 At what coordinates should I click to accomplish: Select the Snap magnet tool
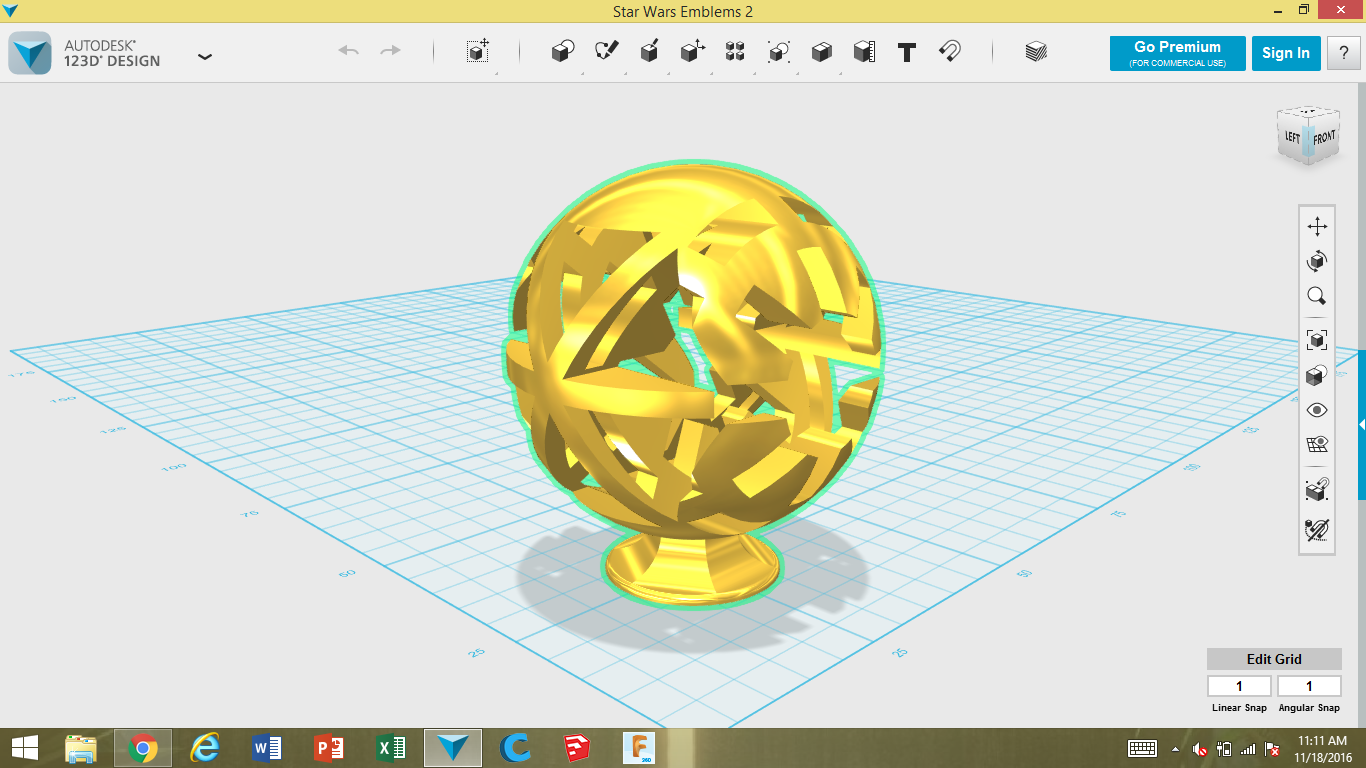coord(950,52)
